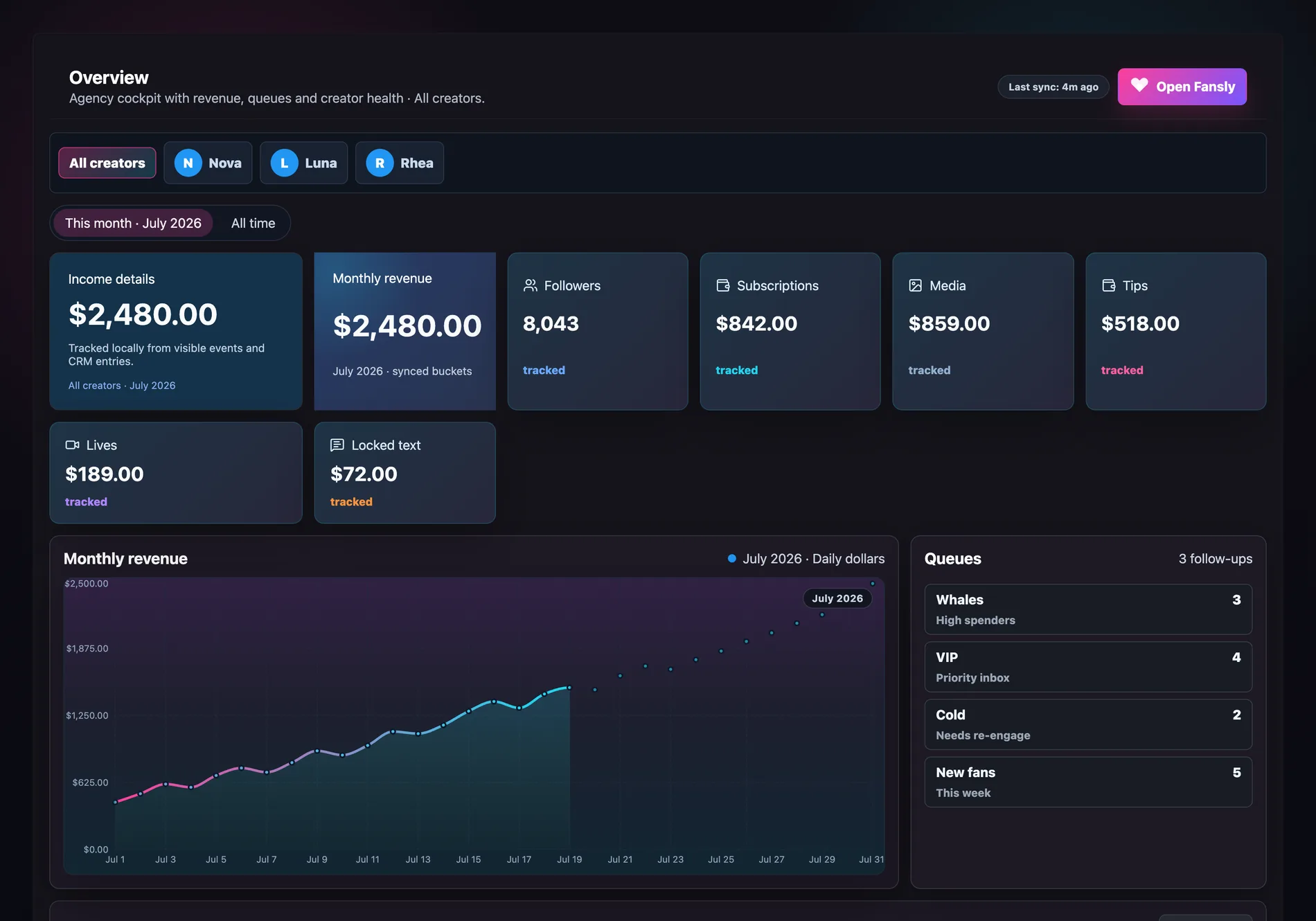Screen dimensions: 1316x921
Task: Click the Last sync: 4m ago badge
Action: 1053,87
